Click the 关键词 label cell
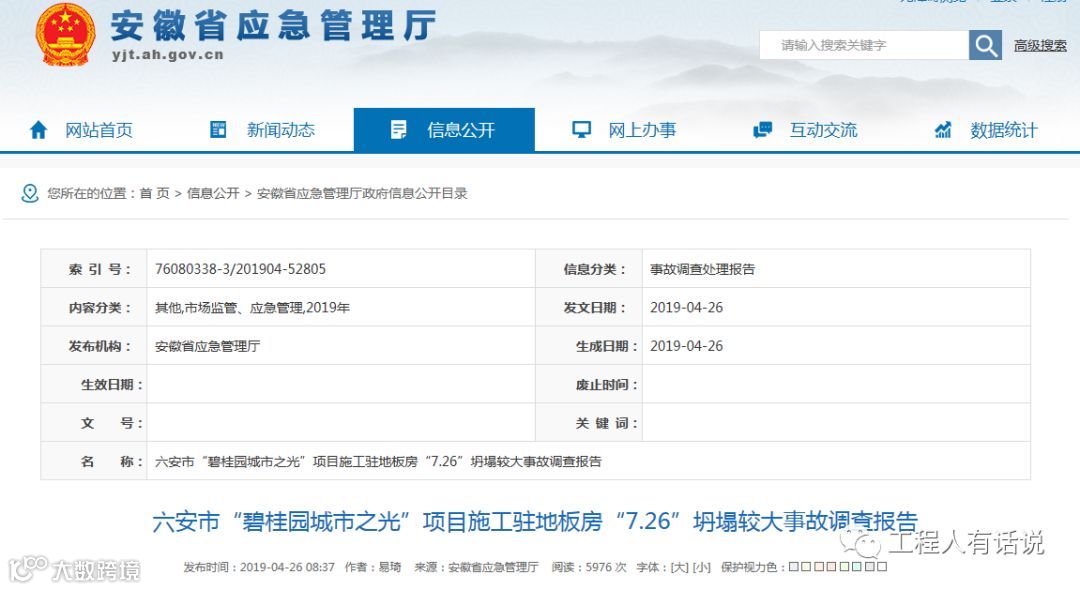The image size is (1080, 590). point(589,423)
